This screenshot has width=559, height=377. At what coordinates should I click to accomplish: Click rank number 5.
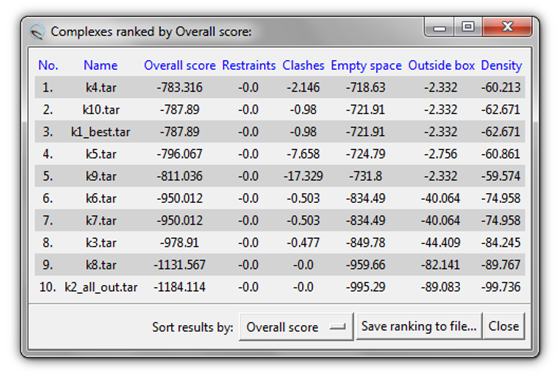pos(48,176)
